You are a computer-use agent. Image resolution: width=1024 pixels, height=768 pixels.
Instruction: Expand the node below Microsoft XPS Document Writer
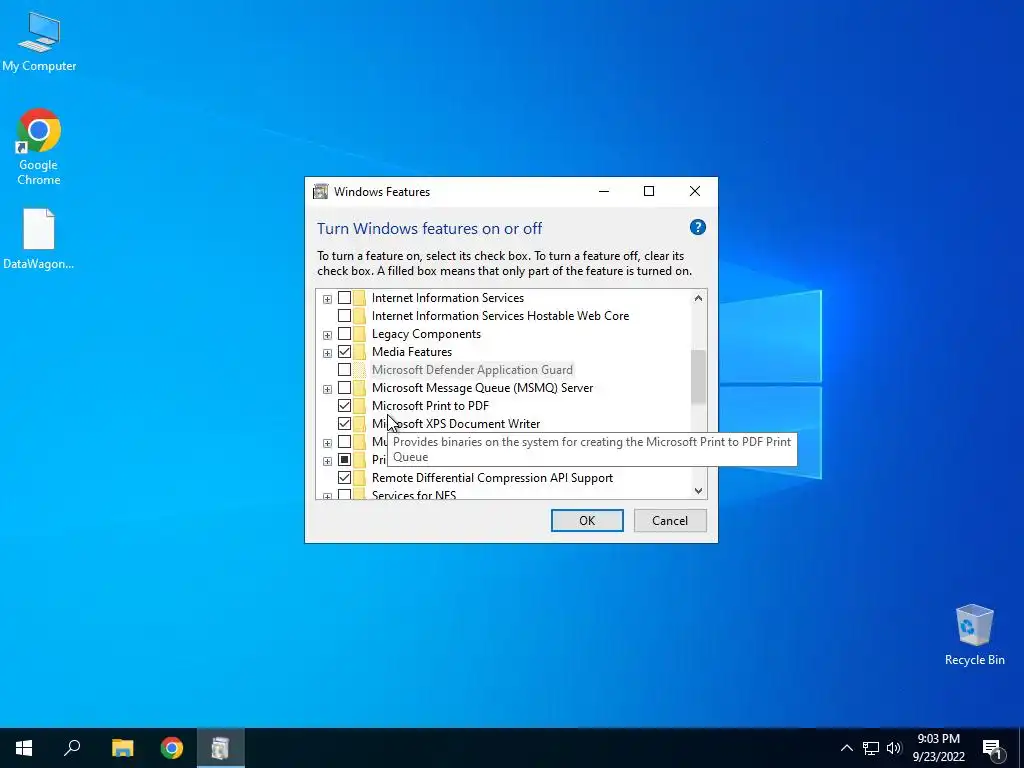(x=327, y=443)
